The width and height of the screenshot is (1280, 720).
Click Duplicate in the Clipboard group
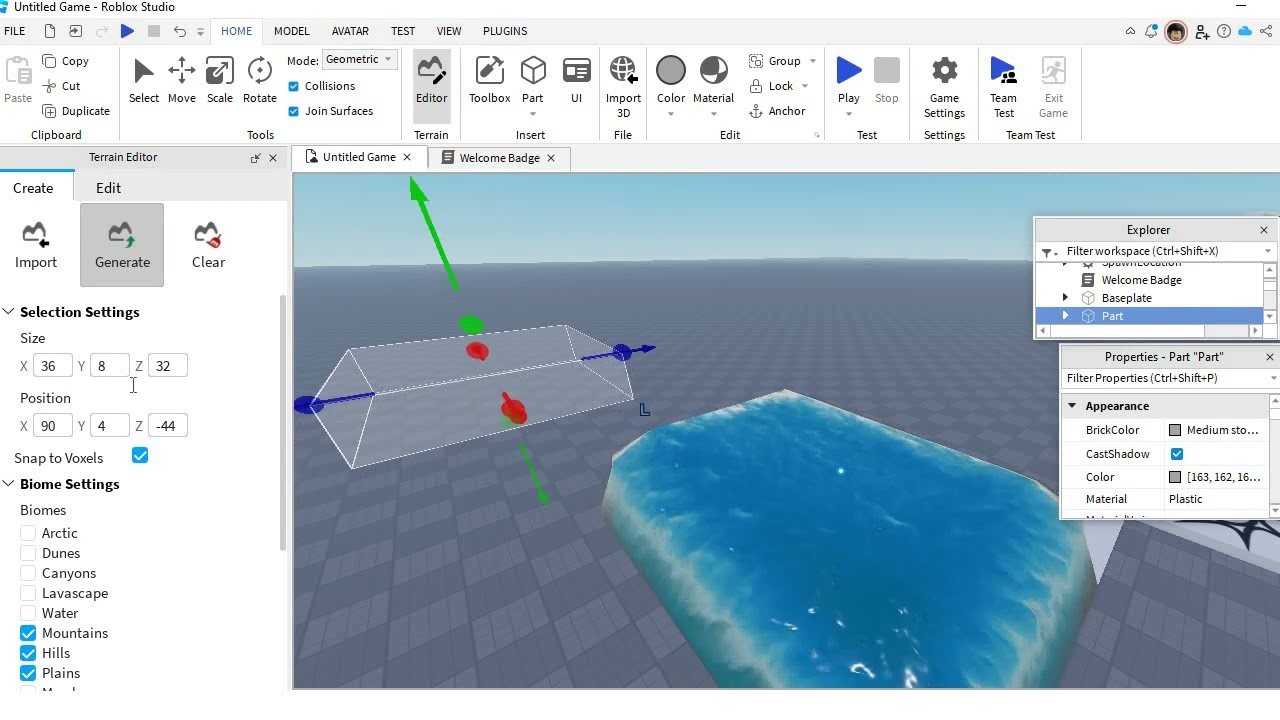76,111
